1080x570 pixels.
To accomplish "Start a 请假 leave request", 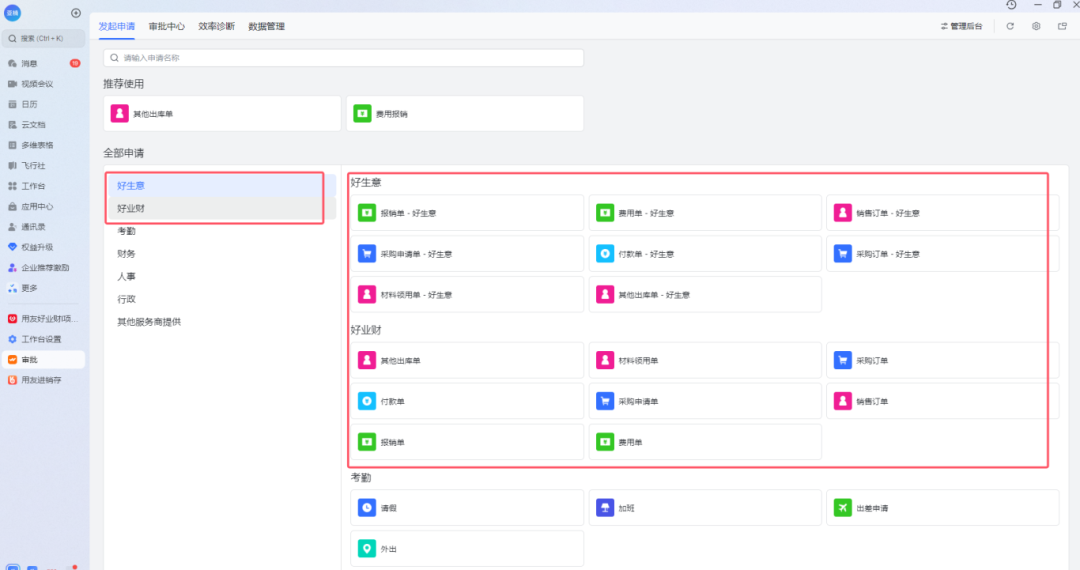I will (x=467, y=508).
